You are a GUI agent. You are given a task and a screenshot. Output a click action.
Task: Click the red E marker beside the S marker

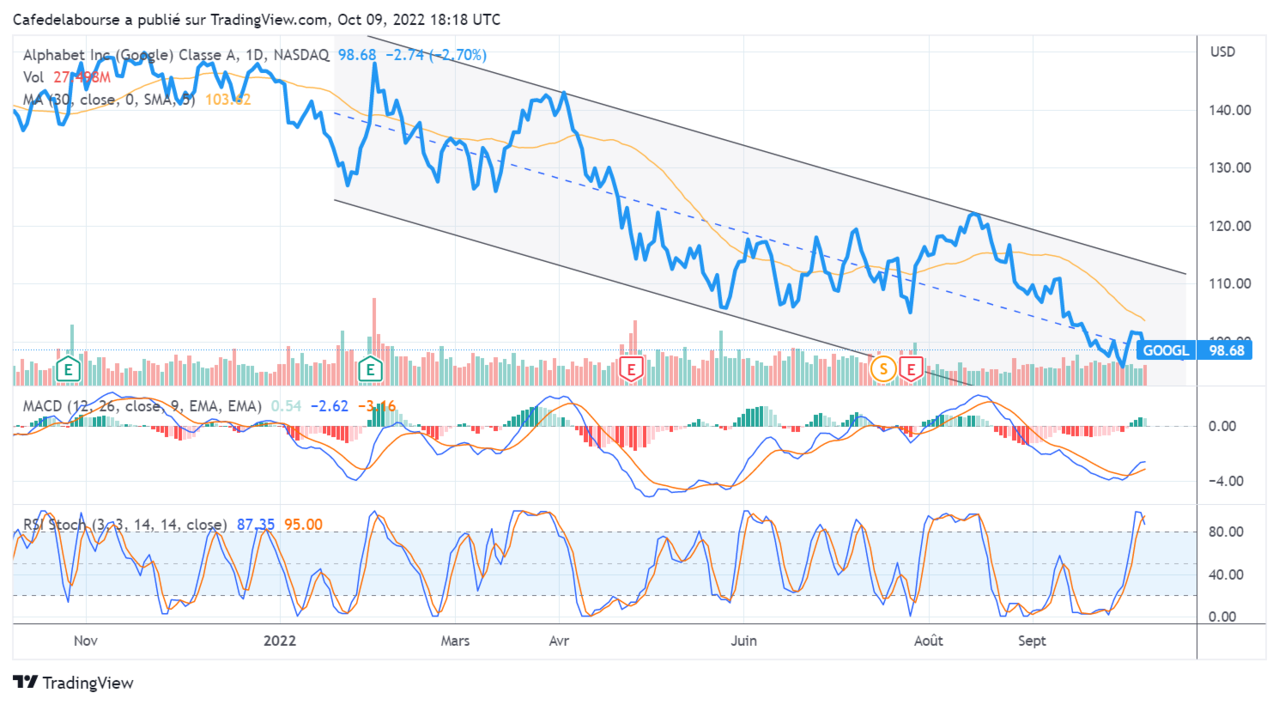tap(911, 369)
